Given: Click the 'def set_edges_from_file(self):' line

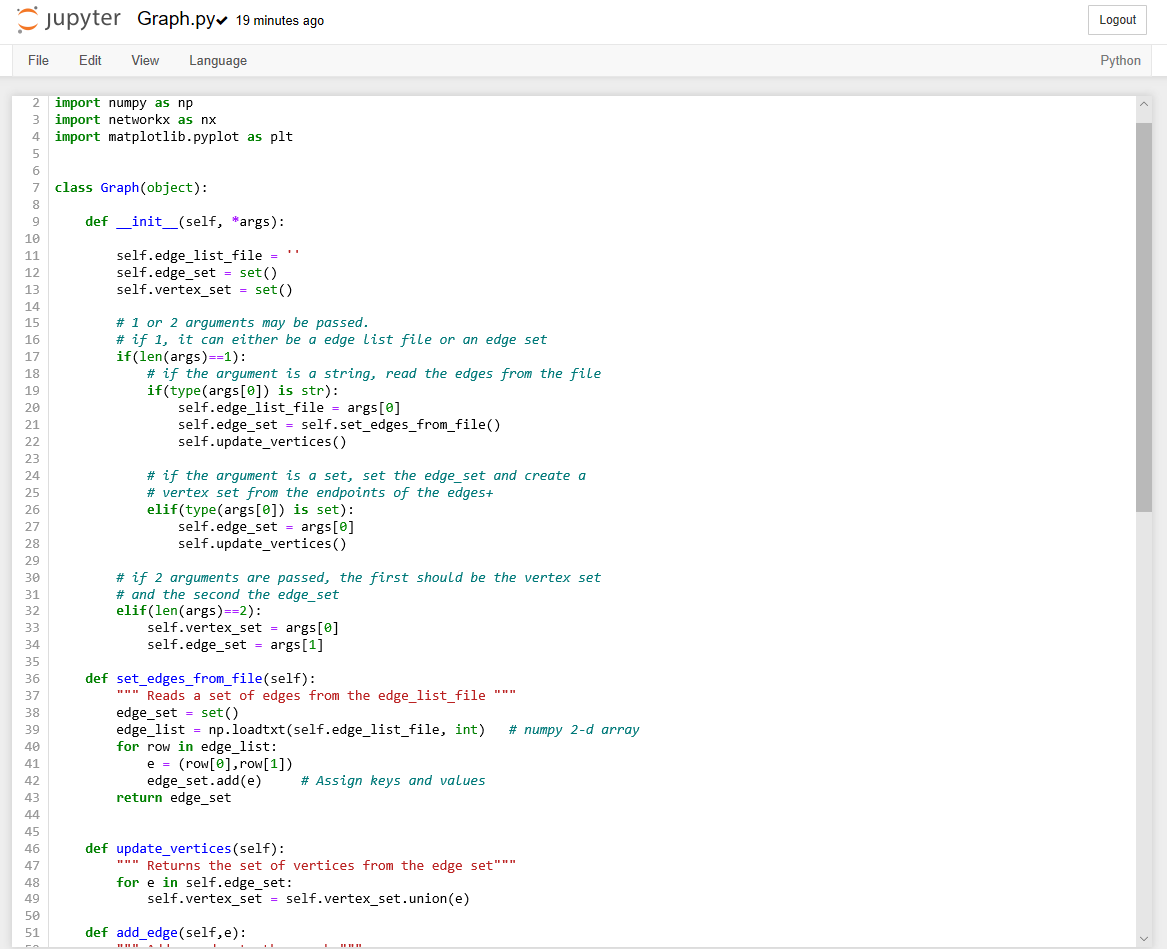Looking at the screenshot, I should pyautogui.click(x=200, y=679).
